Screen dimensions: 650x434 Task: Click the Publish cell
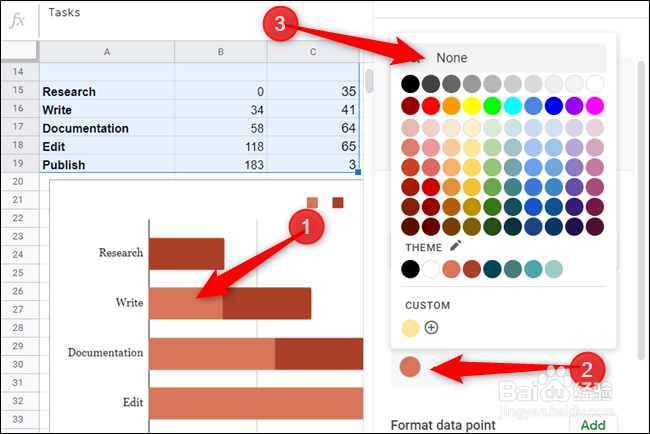coord(107,164)
